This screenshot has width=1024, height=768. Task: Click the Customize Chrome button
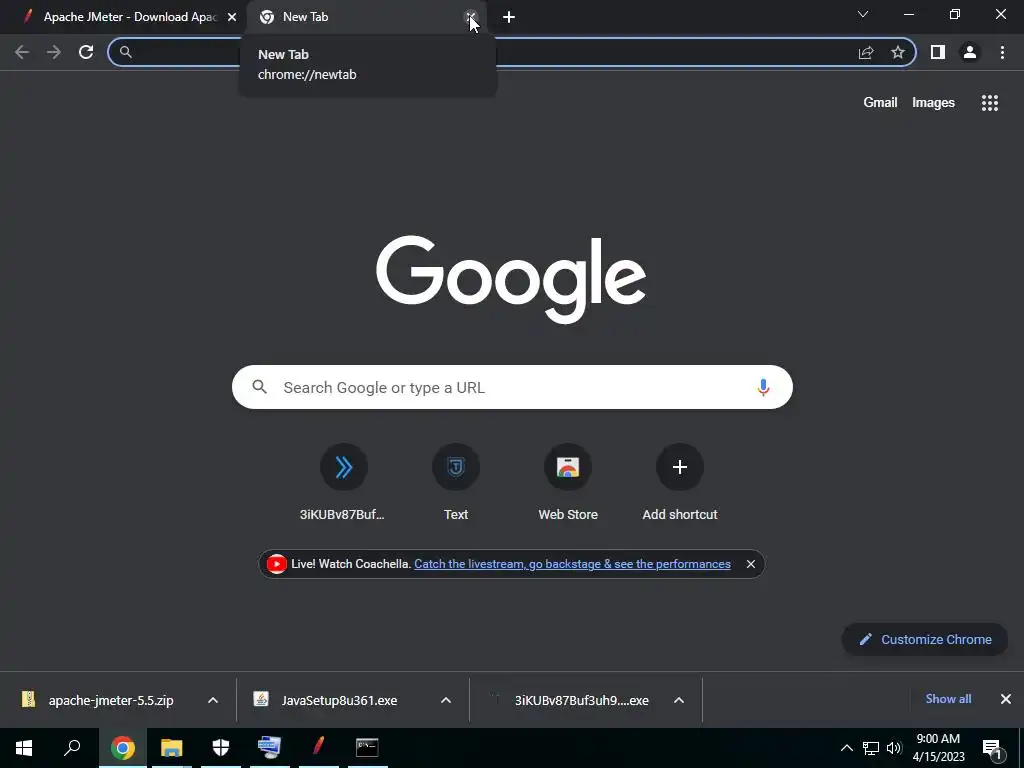(925, 639)
